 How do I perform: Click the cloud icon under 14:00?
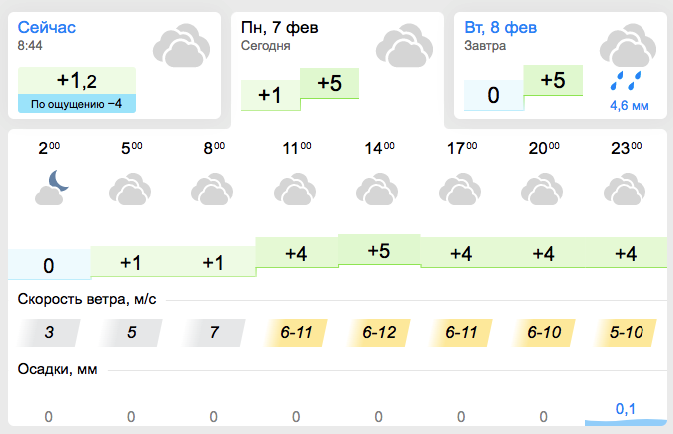click(377, 189)
